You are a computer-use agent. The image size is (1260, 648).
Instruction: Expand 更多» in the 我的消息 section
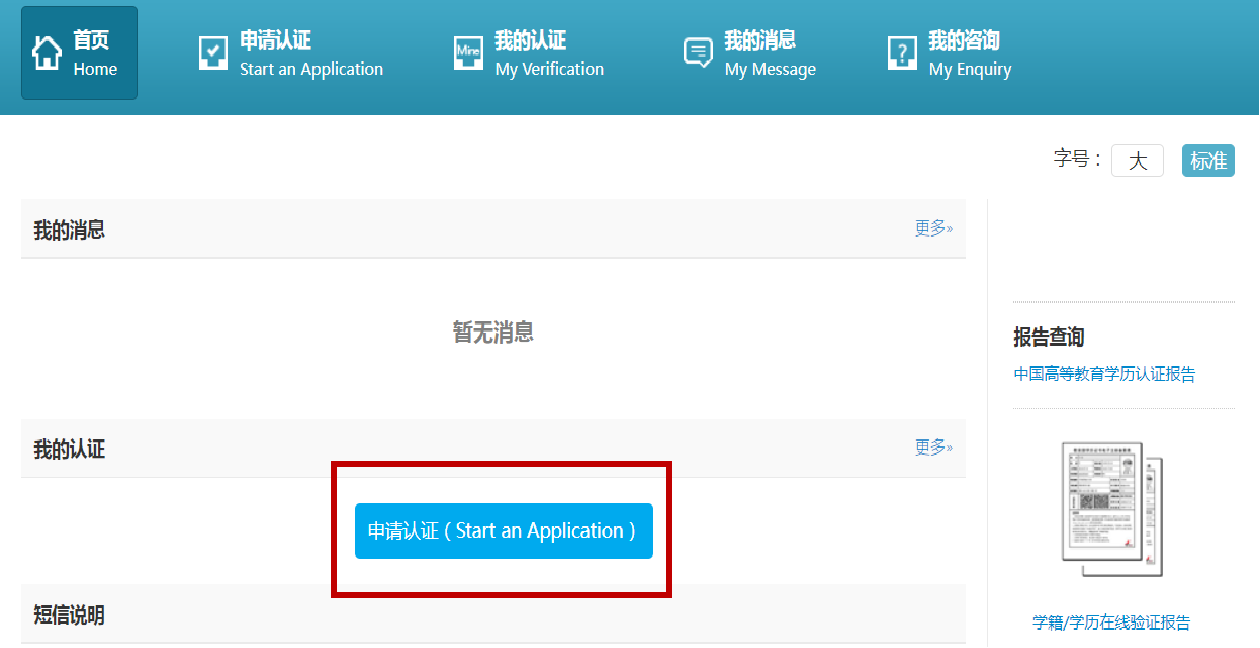tap(933, 228)
